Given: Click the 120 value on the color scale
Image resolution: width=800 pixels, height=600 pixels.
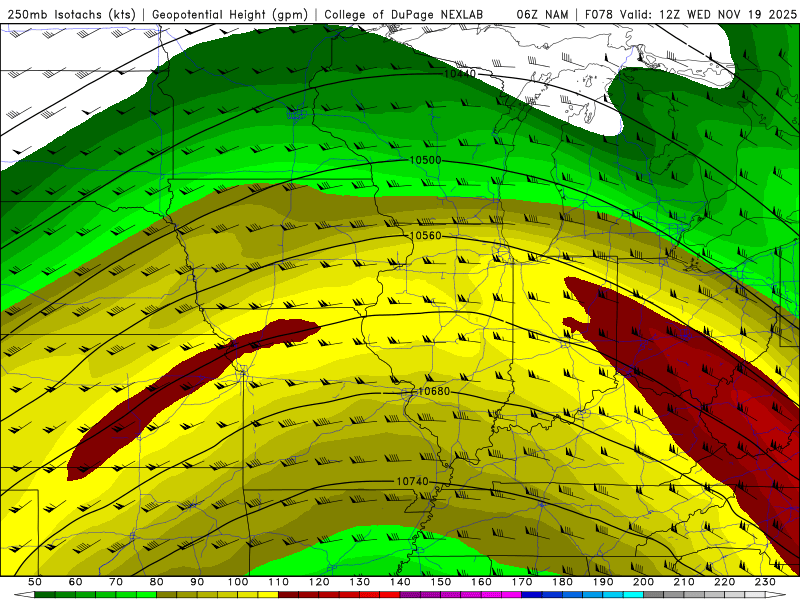Looking at the screenshot, I should [x=319, y=582].
